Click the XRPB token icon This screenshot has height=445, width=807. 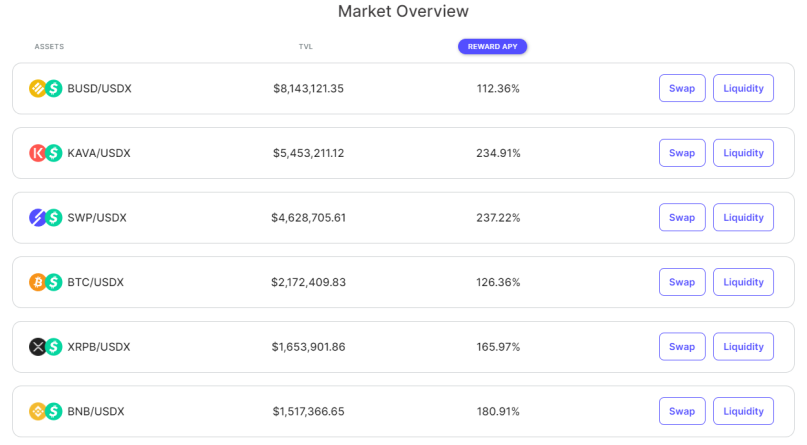click(37, 347)
